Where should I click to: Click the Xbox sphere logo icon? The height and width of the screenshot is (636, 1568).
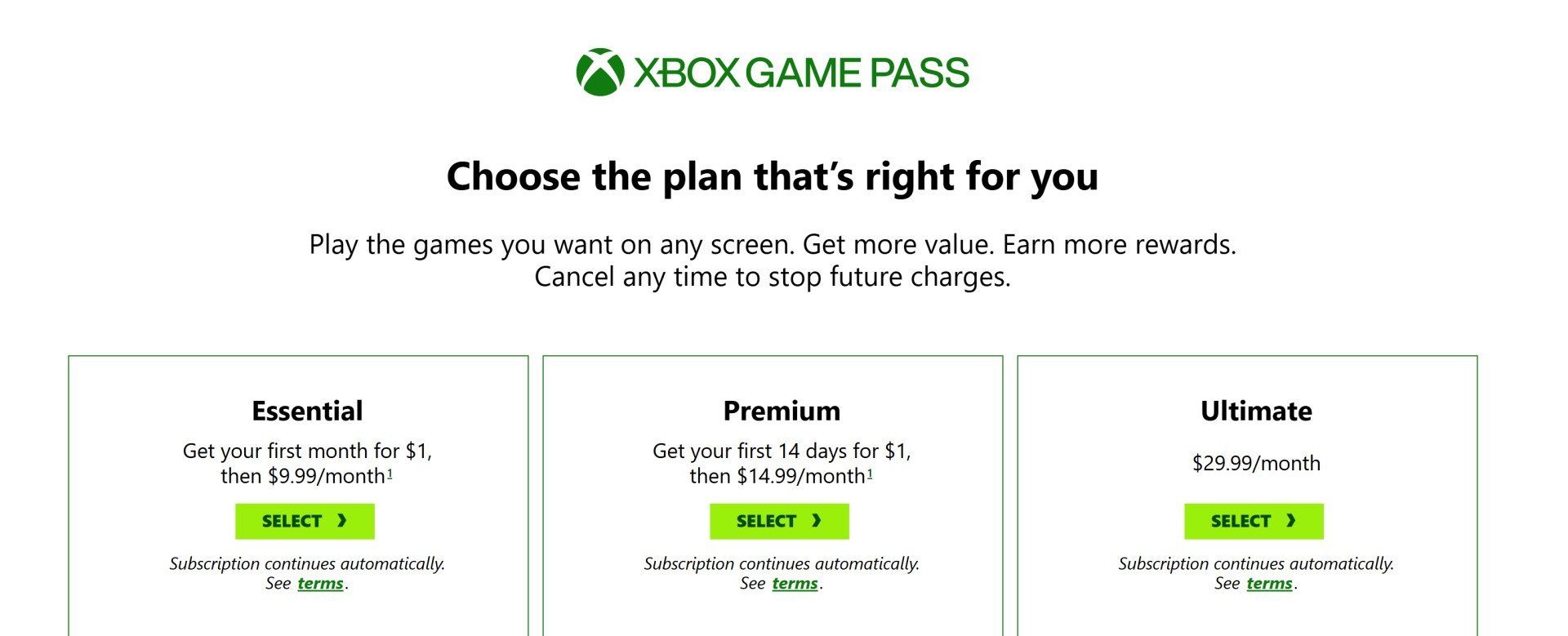pyautogui.click(x=600, y=72)
